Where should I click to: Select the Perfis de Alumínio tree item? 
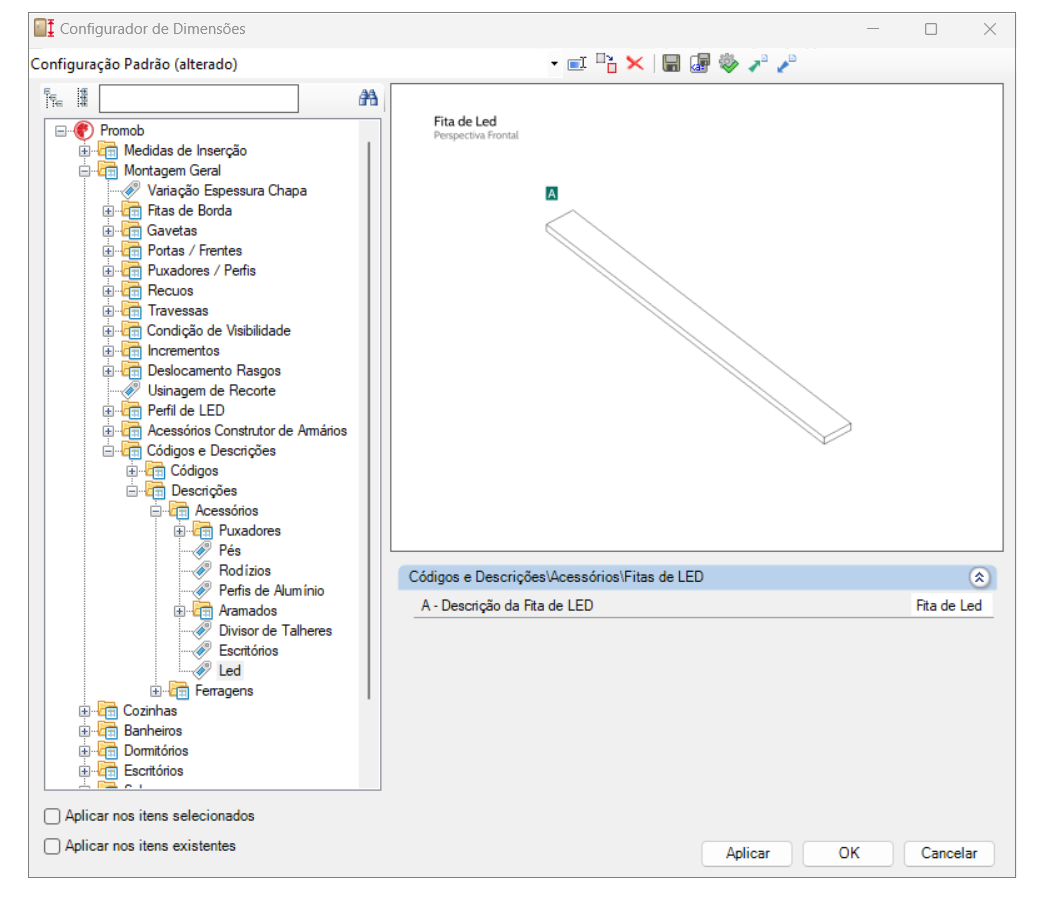(271, 591)
